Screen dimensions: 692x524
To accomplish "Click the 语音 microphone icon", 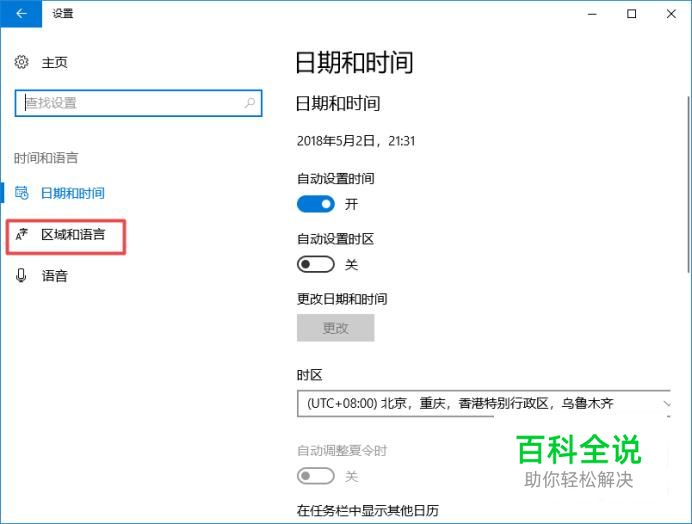I will click(21, 275).
